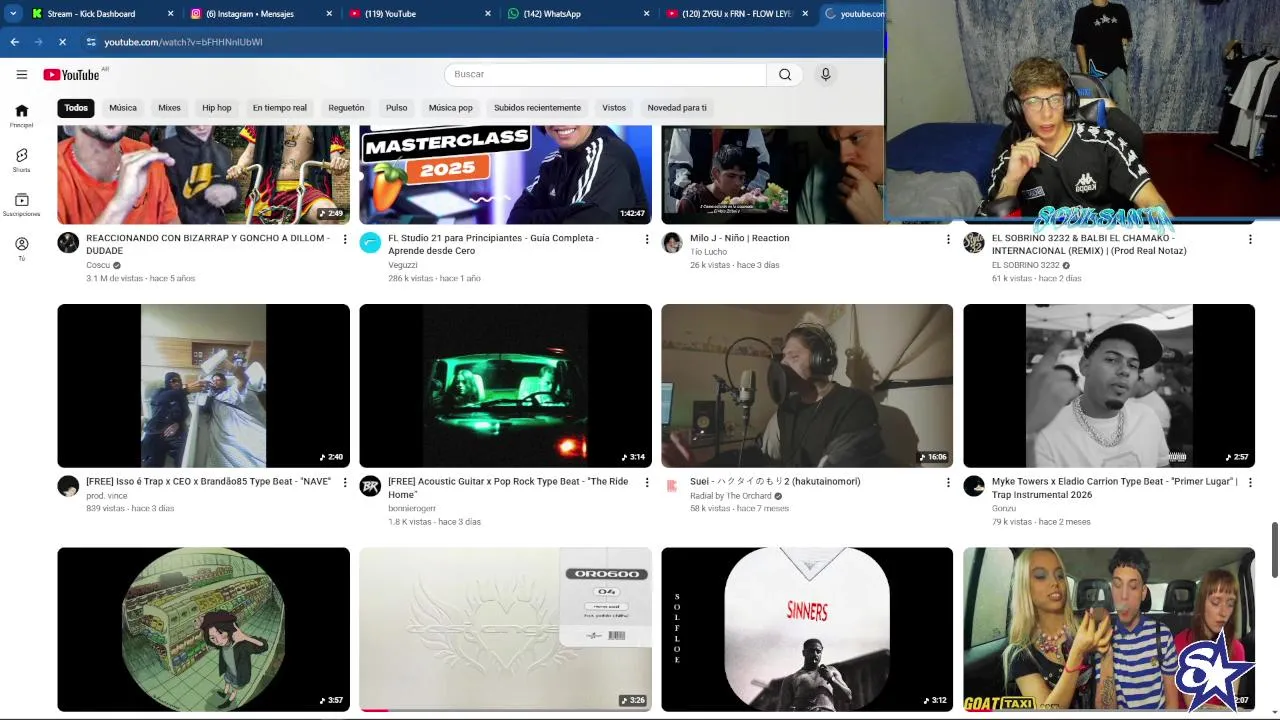The height and width of the screenshot is (720, 1280).
Task: Select the Mixes filter chip
Action: [169, 108]
